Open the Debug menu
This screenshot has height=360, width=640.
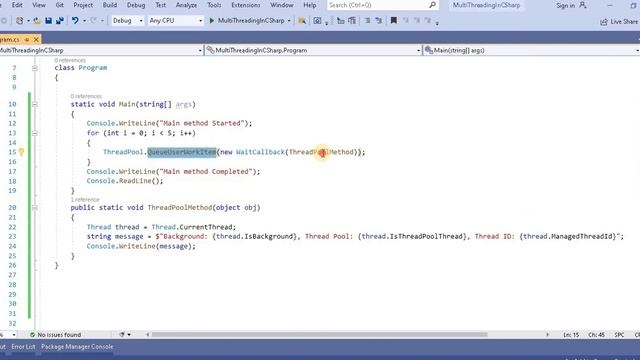[x=136, y=5]
